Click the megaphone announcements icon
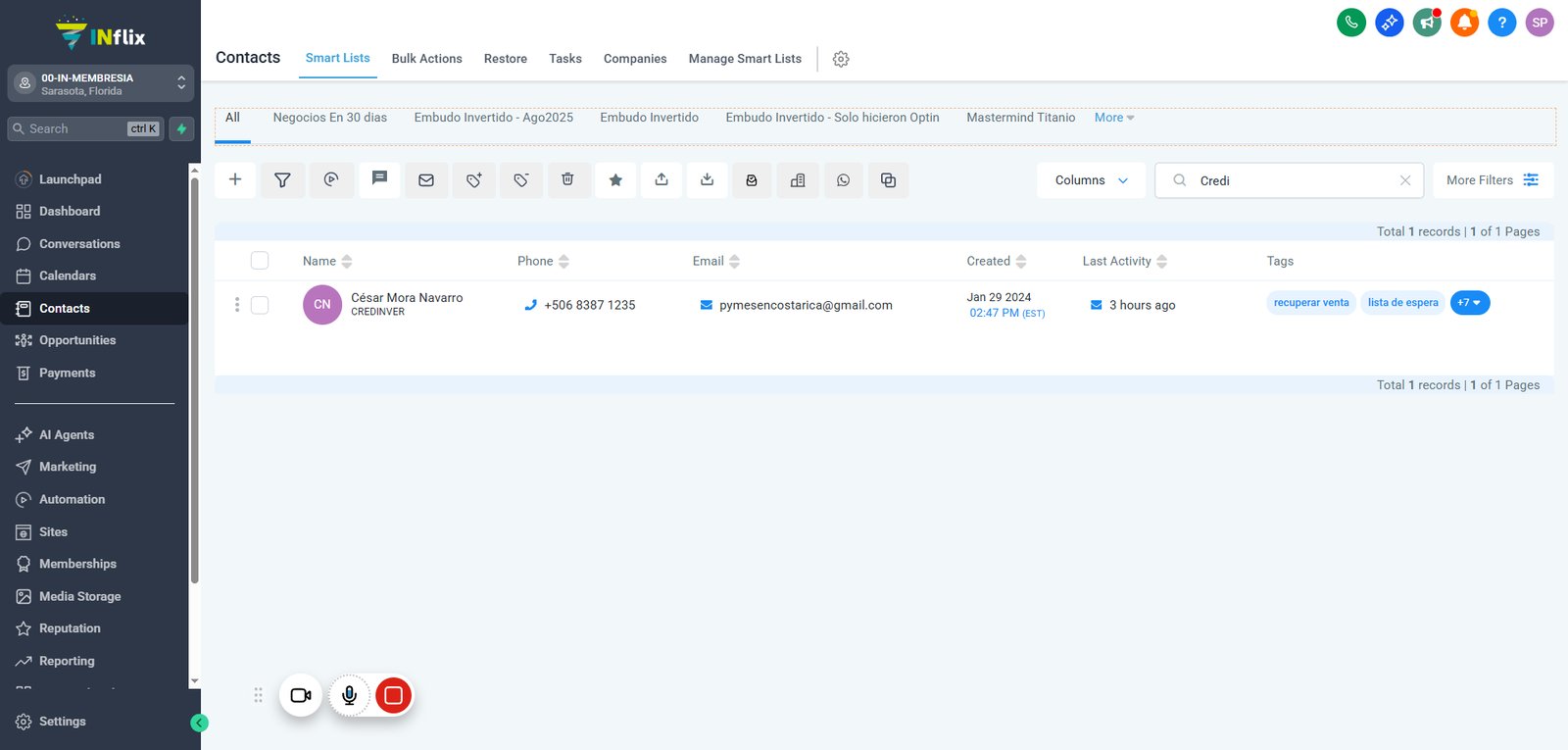1568x750 pixels. pyautogui.click(x=1427, y=23)
